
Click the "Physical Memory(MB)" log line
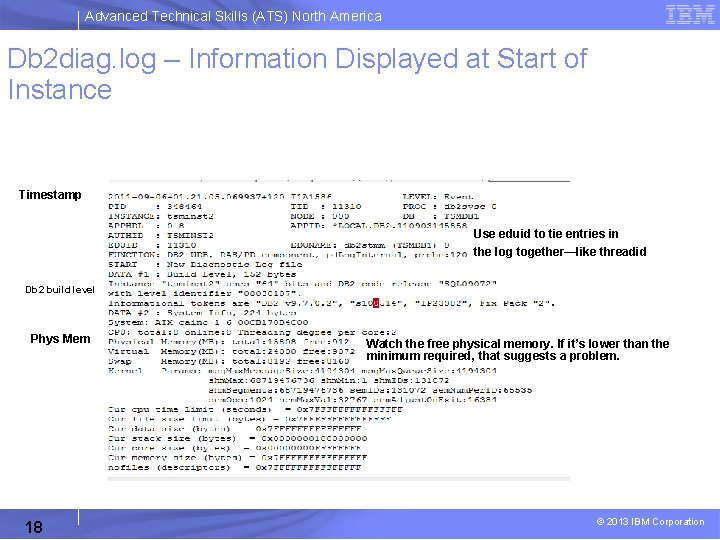(x=229, y=342)
